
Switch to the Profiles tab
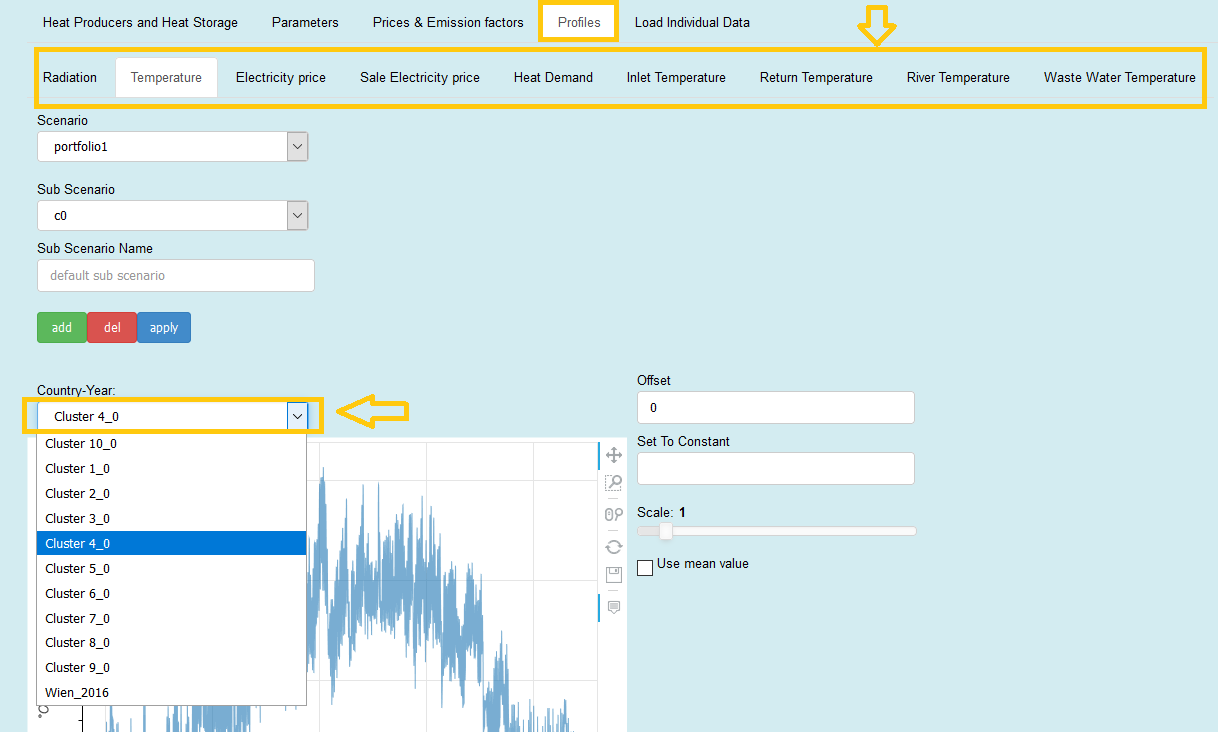(579, 22)
